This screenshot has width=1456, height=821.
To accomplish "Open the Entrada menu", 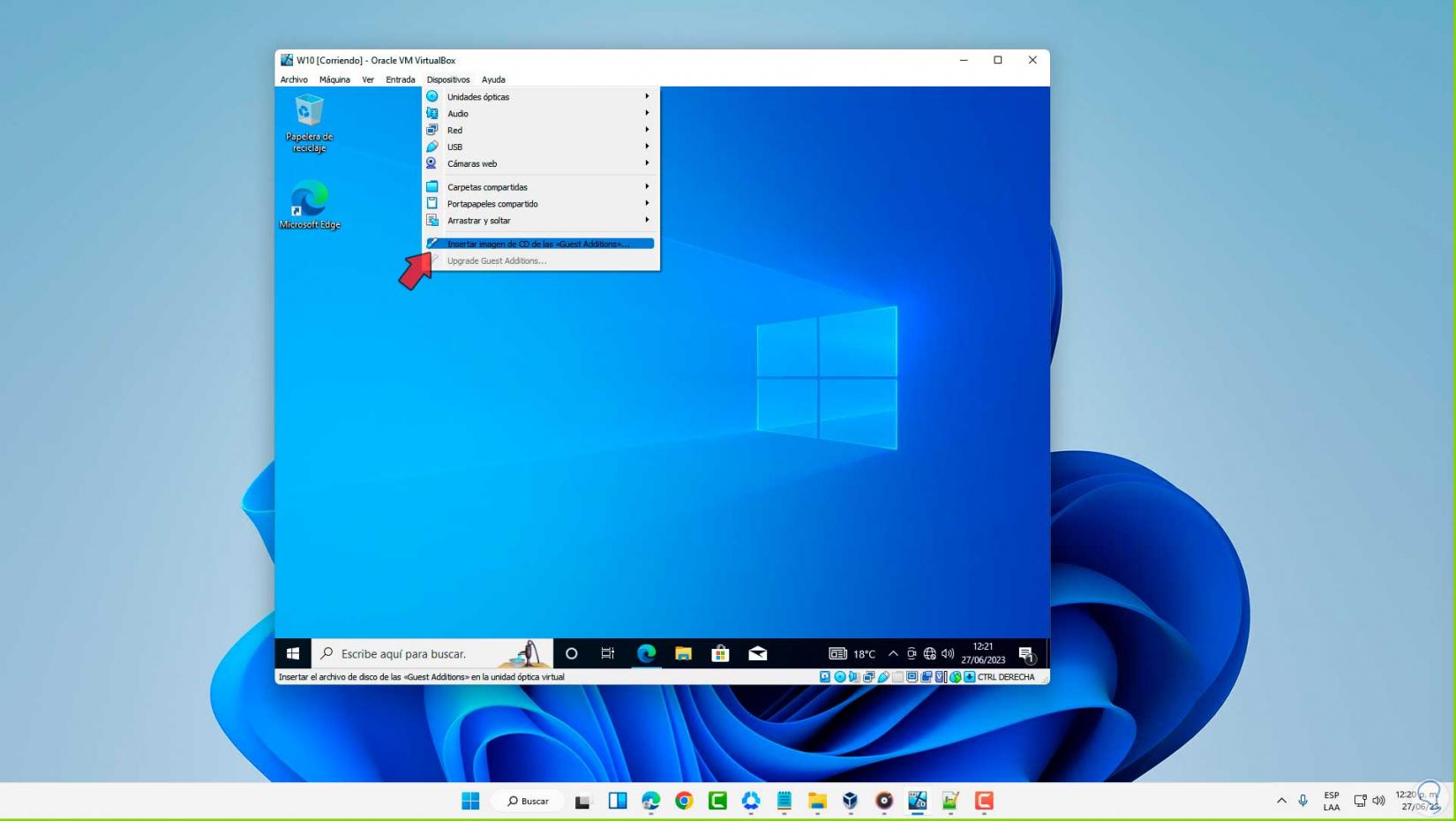I will pyautogui.click(x=401, y=79).
